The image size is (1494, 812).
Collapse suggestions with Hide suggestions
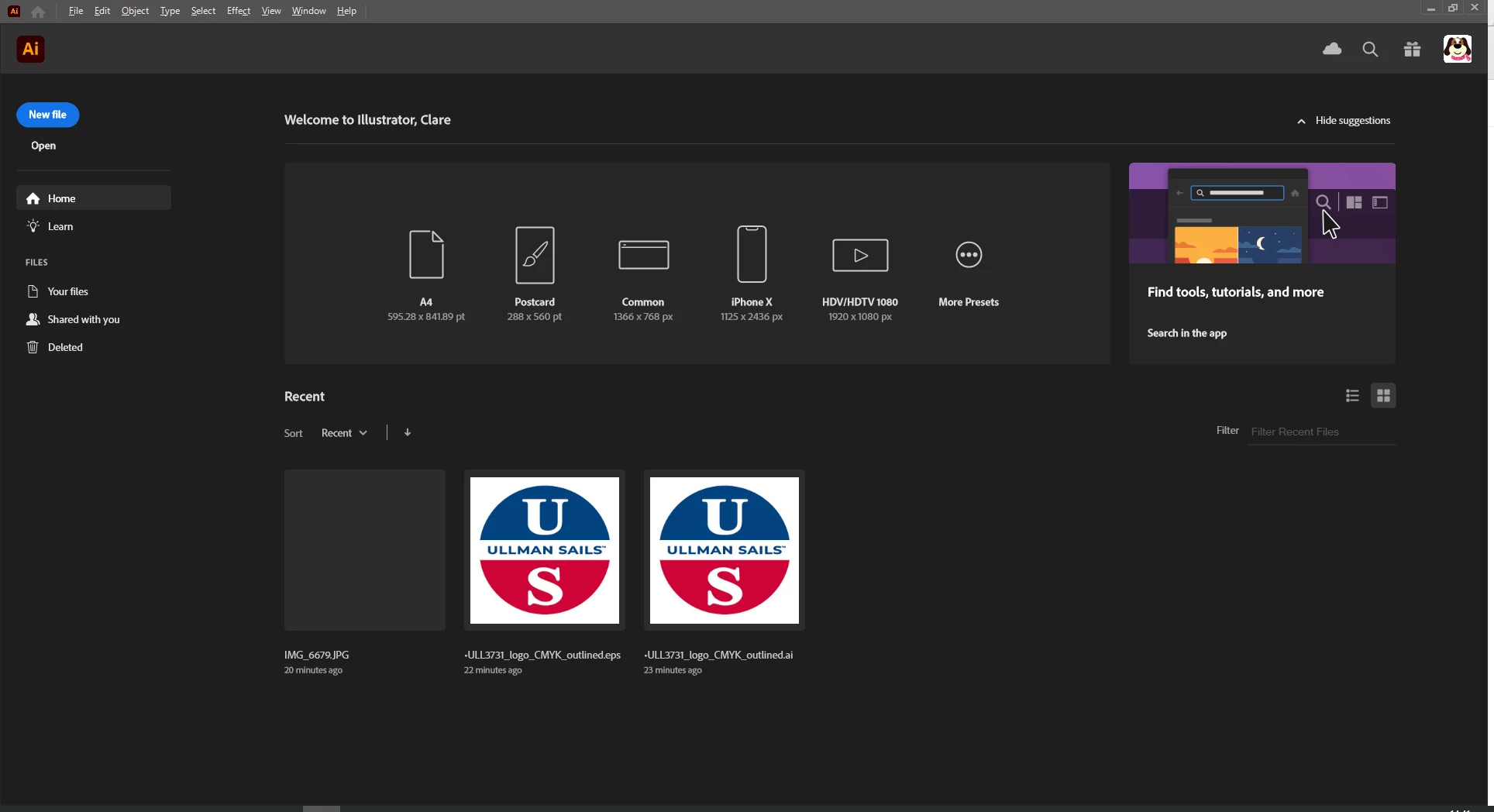[1344, 121]
